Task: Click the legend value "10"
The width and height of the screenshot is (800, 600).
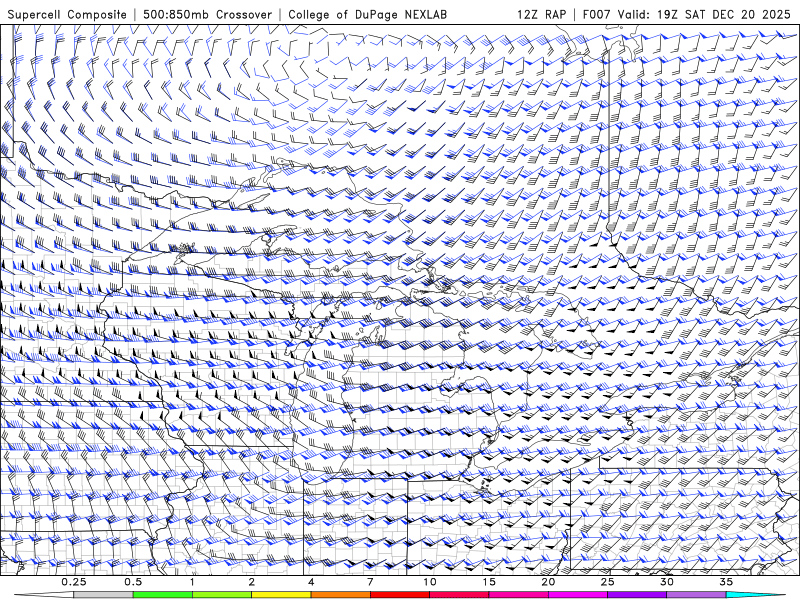Action: [x=430, y=582]
